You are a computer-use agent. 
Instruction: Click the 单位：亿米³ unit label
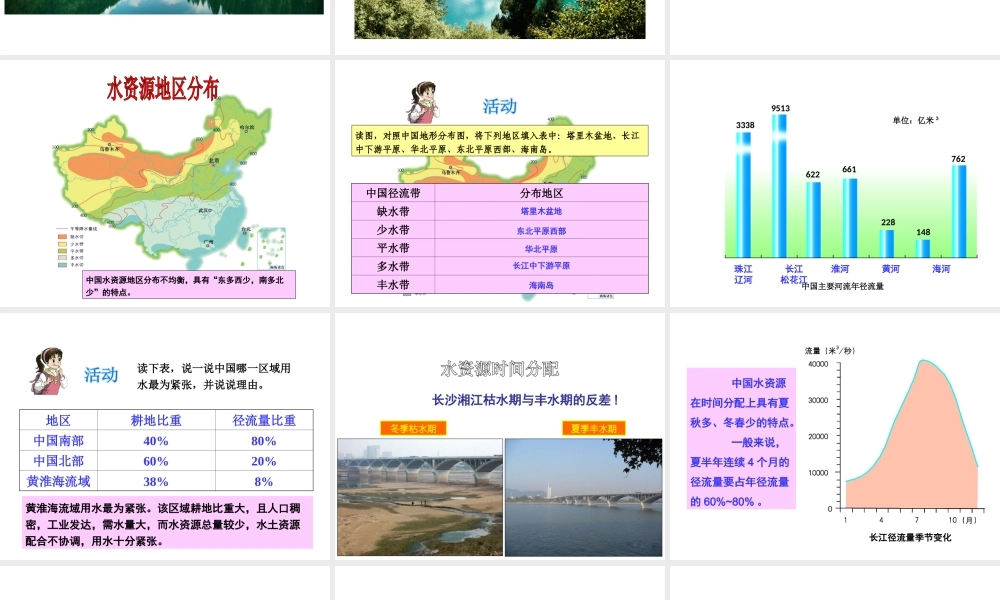pos(916,120)
